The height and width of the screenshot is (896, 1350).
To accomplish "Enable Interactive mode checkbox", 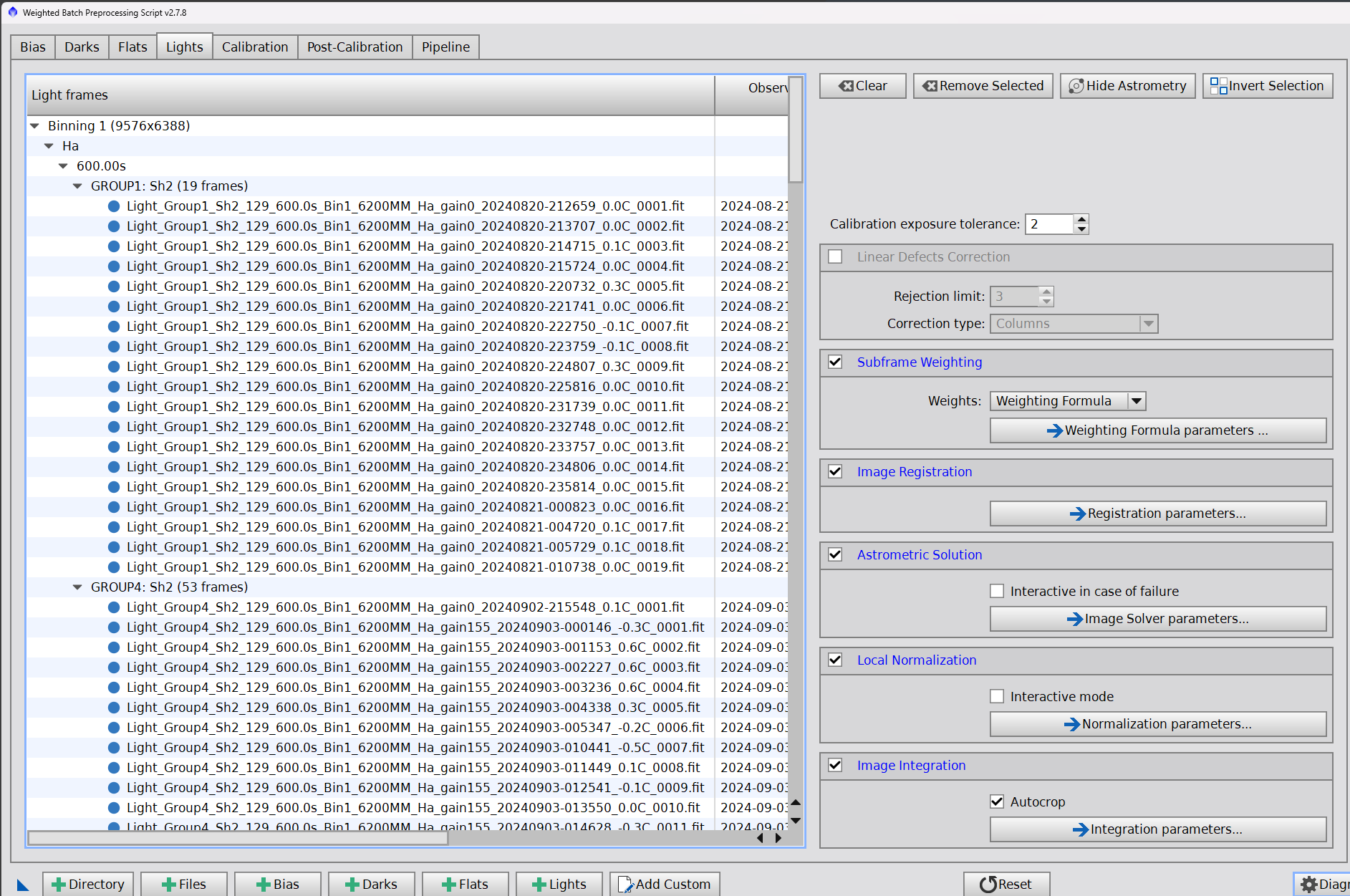I will [x=997, y=696].
